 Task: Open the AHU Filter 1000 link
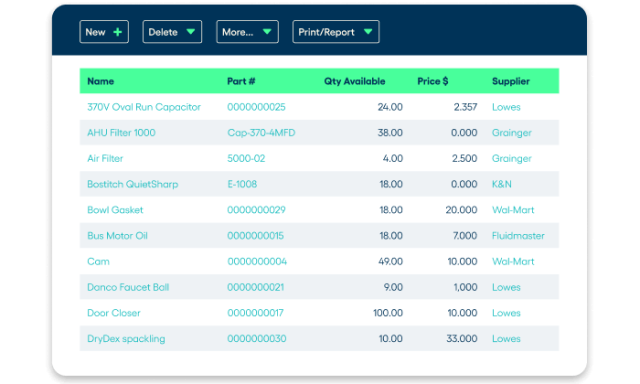(x=121, y=133)
